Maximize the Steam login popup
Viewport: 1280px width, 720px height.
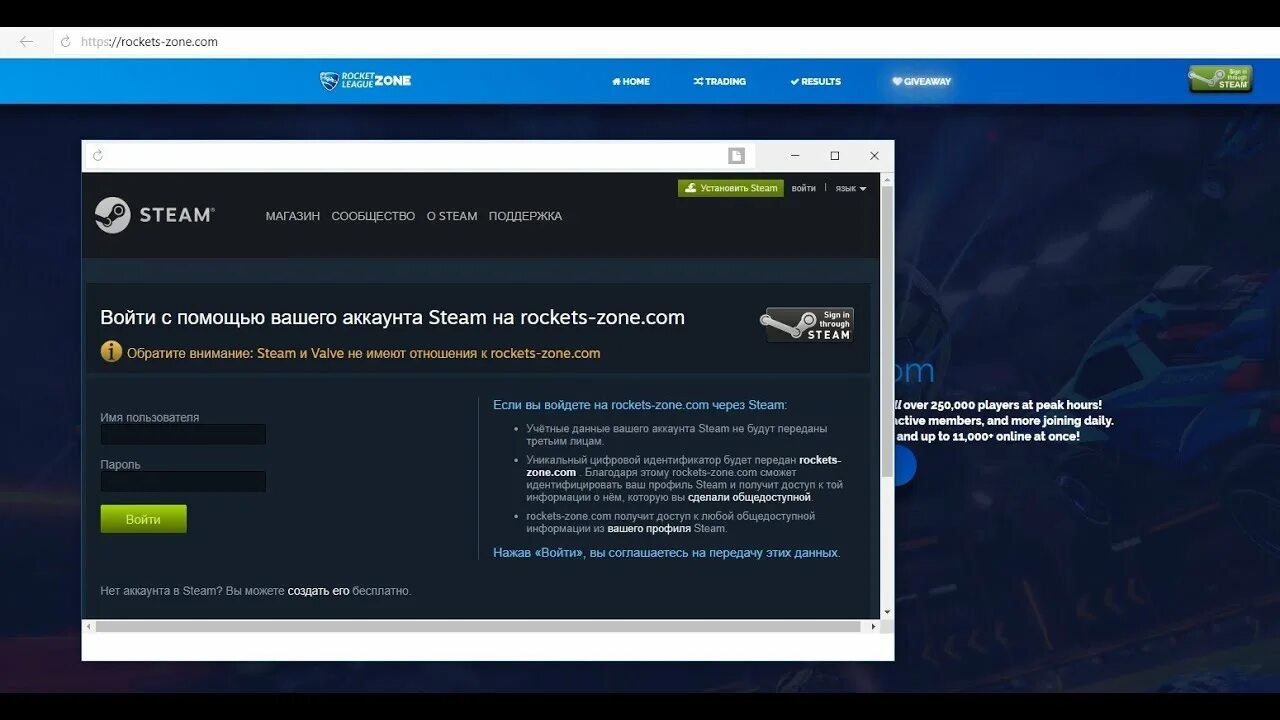[835, 156]
